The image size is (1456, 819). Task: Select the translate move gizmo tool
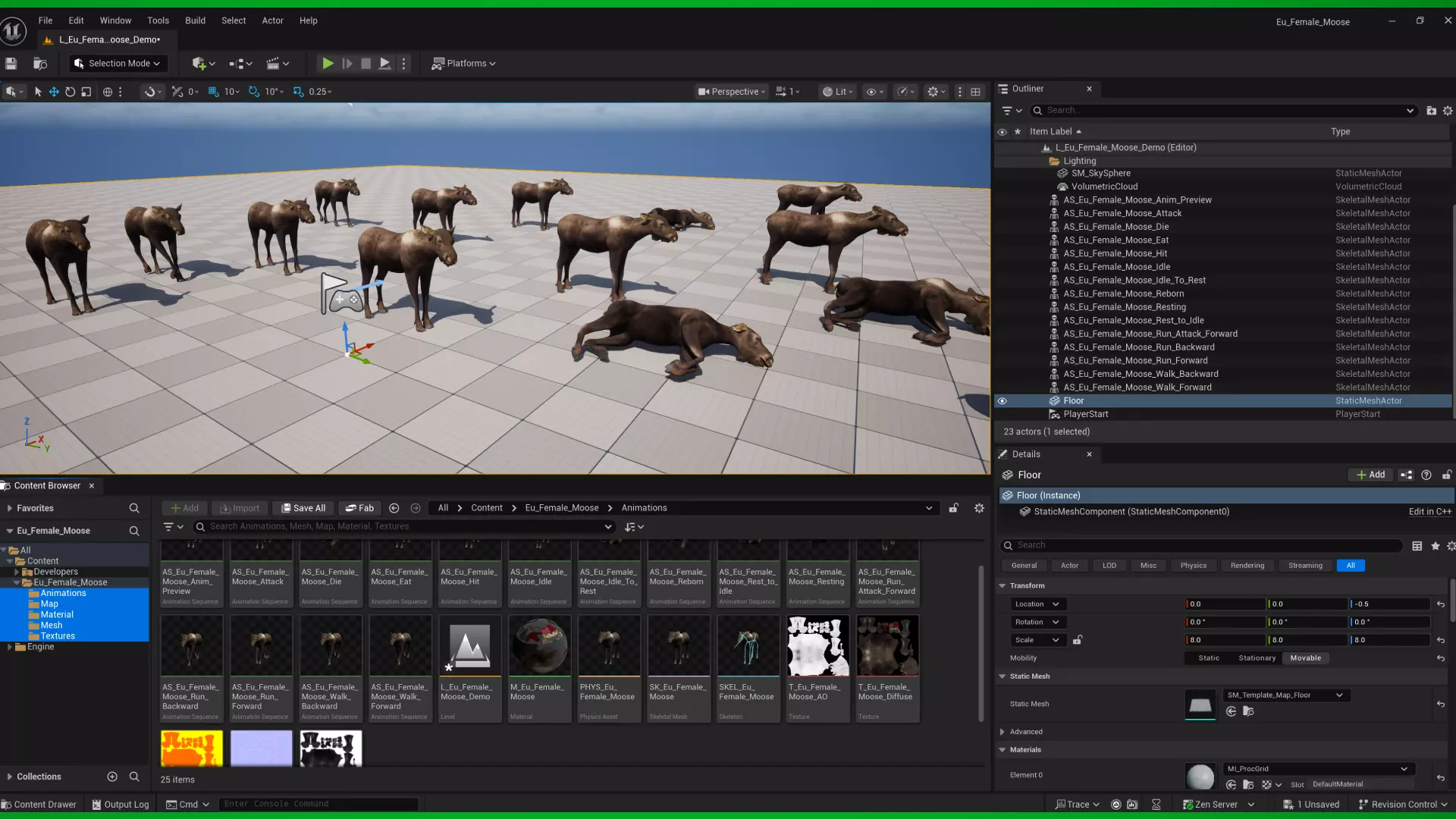(x=54, y=92)
